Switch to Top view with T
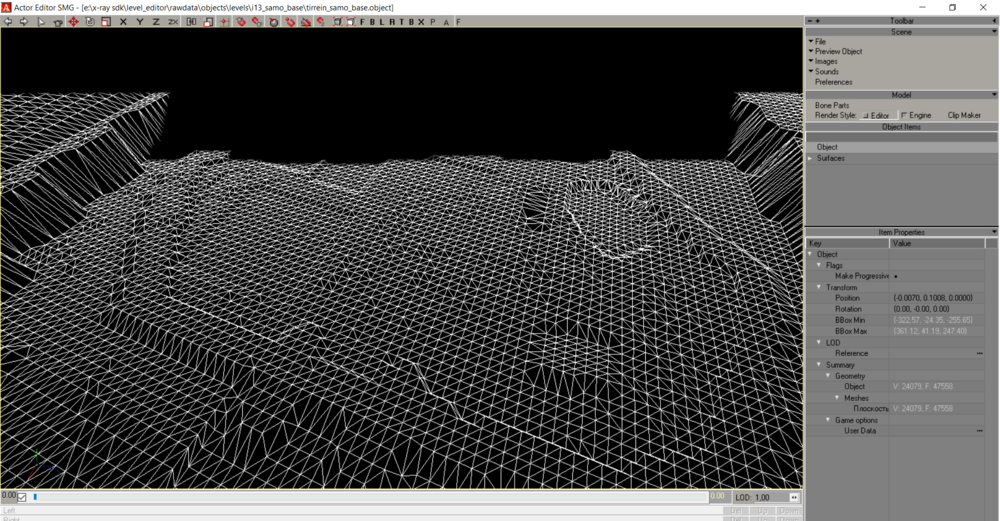The image size is (1000, 521). click(x=402, y=22)
